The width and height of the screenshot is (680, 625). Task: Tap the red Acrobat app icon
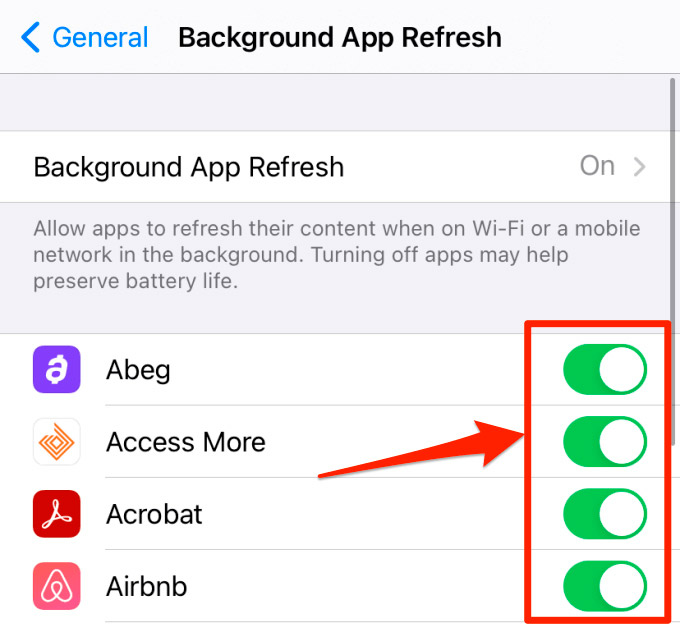click(56, 514)
